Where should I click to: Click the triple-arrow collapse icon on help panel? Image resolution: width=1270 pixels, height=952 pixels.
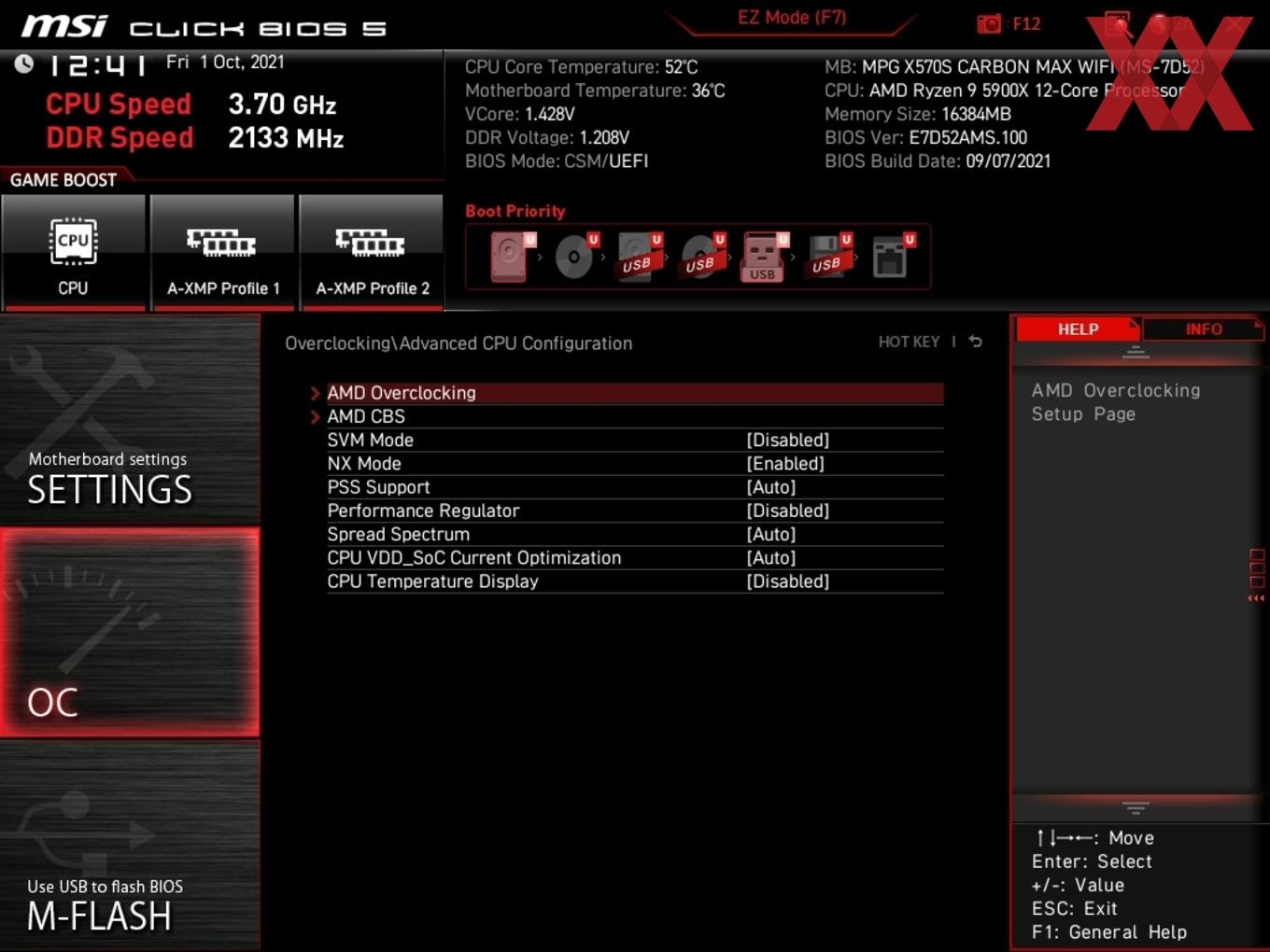point(1256,598)
